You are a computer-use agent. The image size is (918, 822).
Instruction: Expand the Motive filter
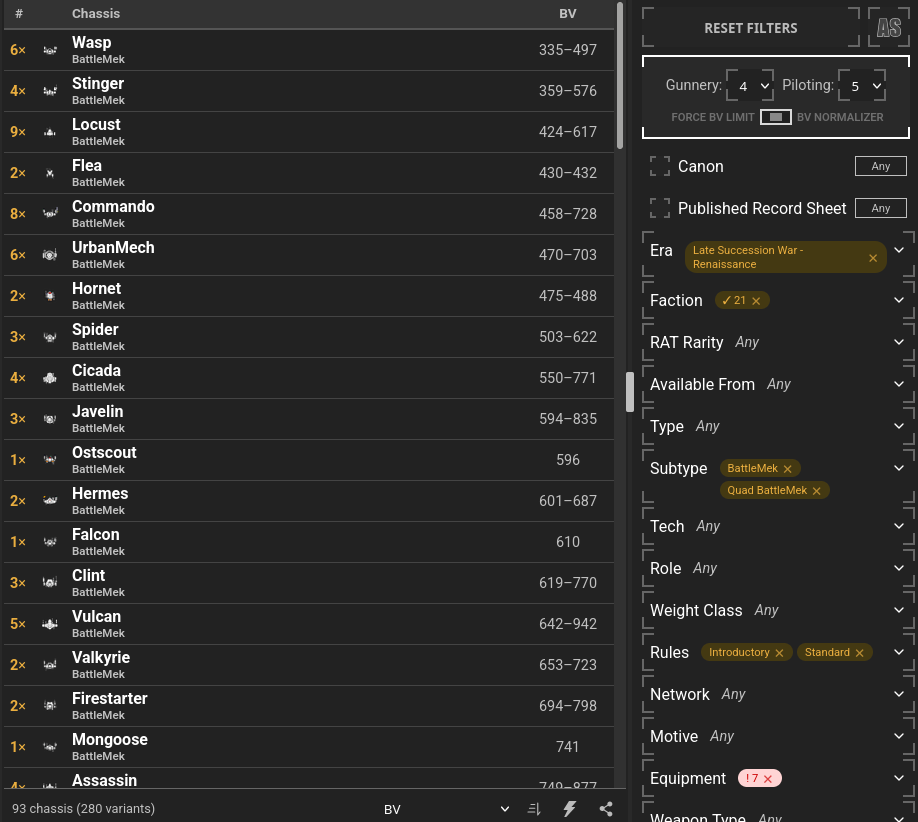899,736
